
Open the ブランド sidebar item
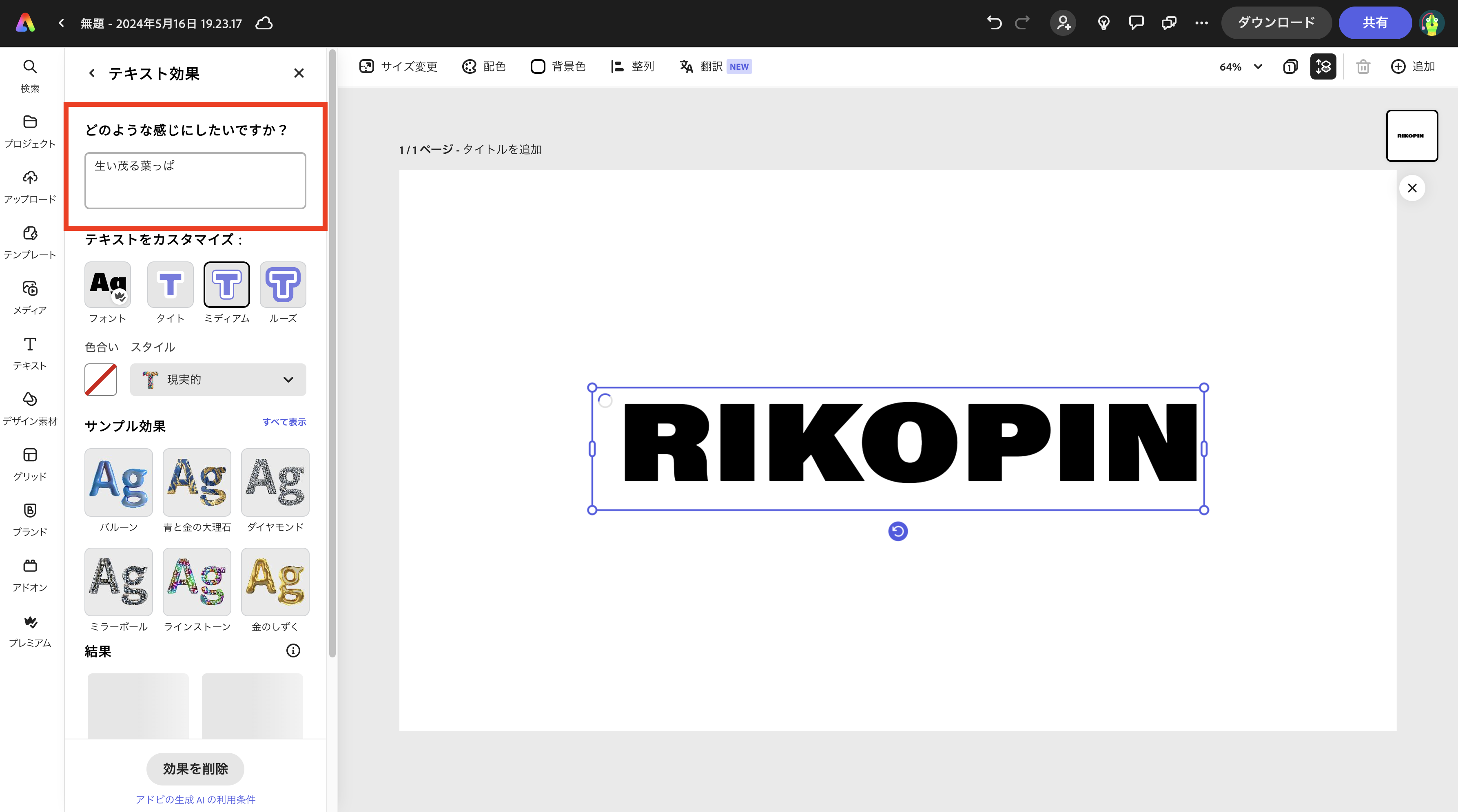(x=30, y=520)
